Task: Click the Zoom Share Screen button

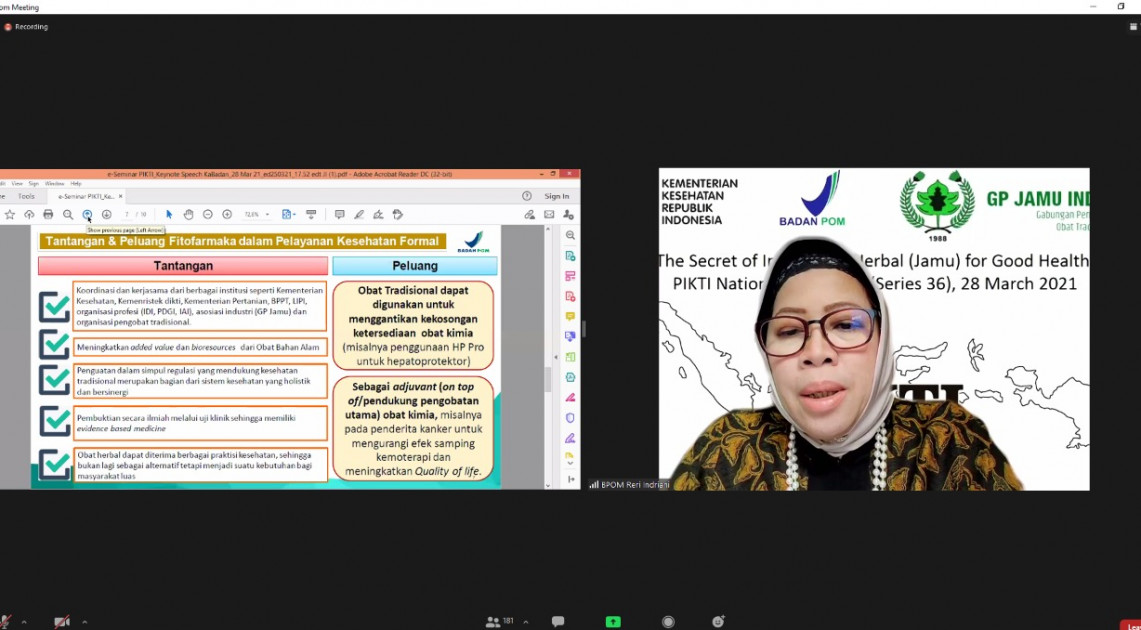Action: 613,622
